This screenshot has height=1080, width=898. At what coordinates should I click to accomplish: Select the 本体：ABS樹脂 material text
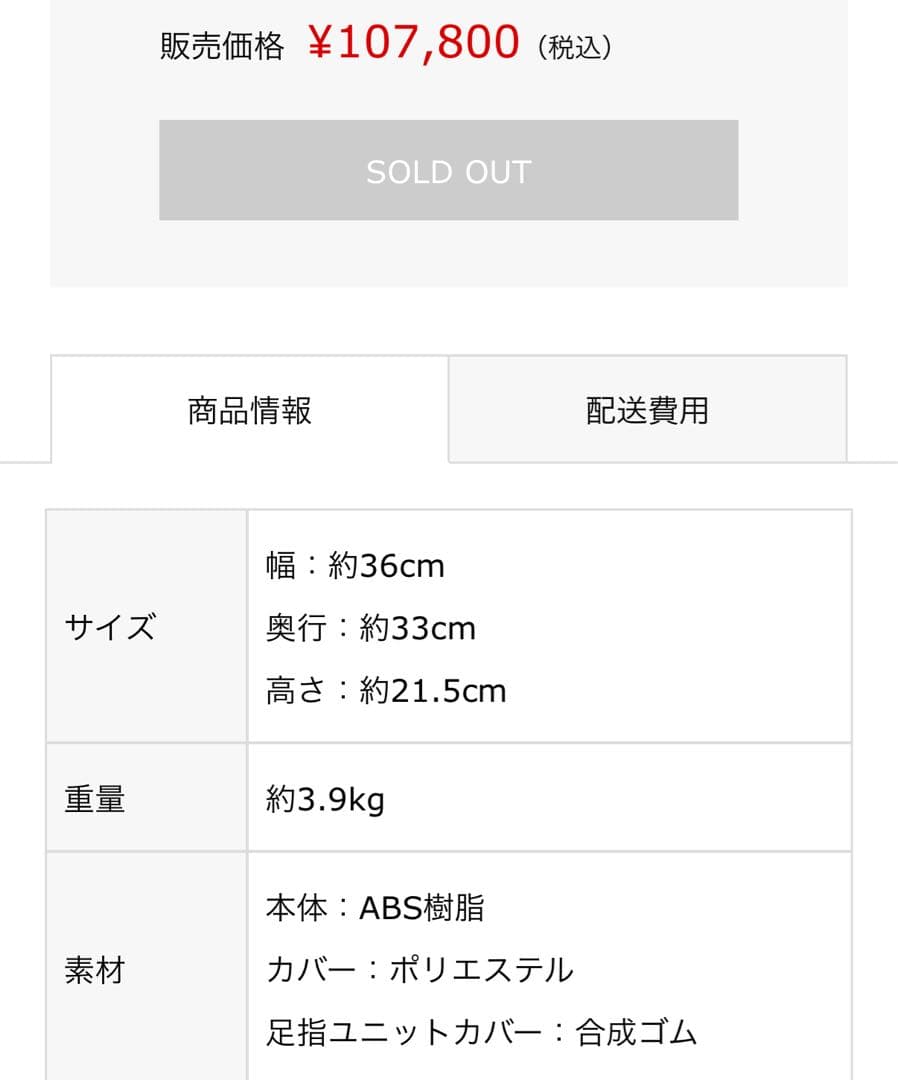(x=372, y=906)
